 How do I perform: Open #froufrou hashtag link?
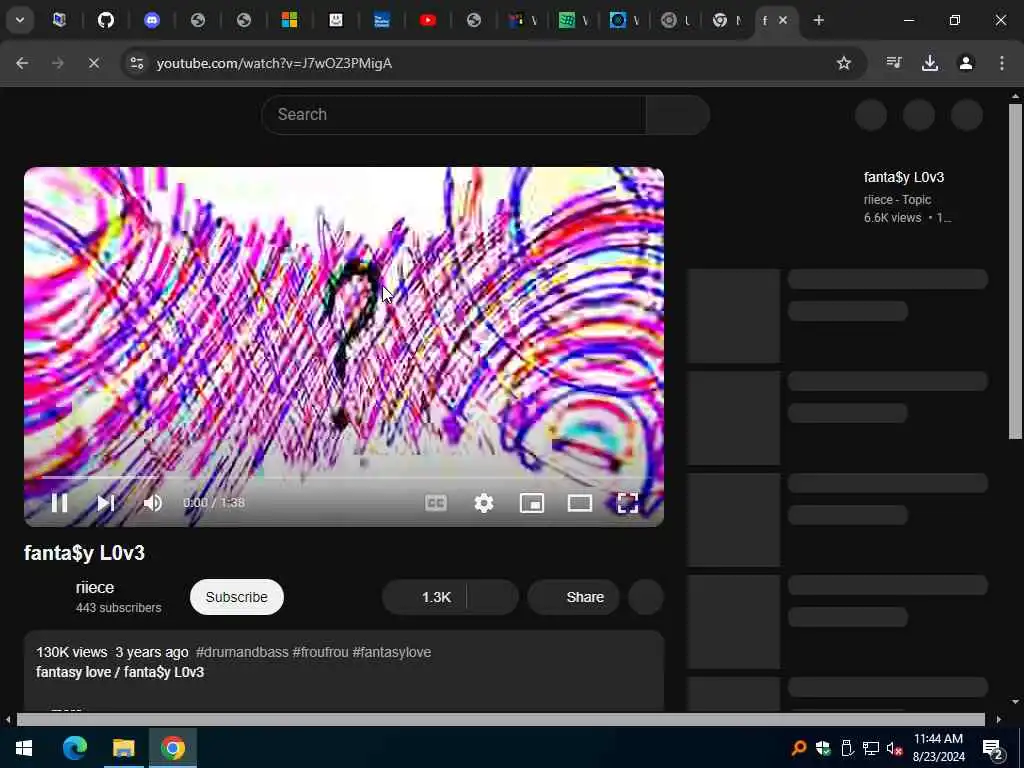pyautogui.click(x=320, y=652)
